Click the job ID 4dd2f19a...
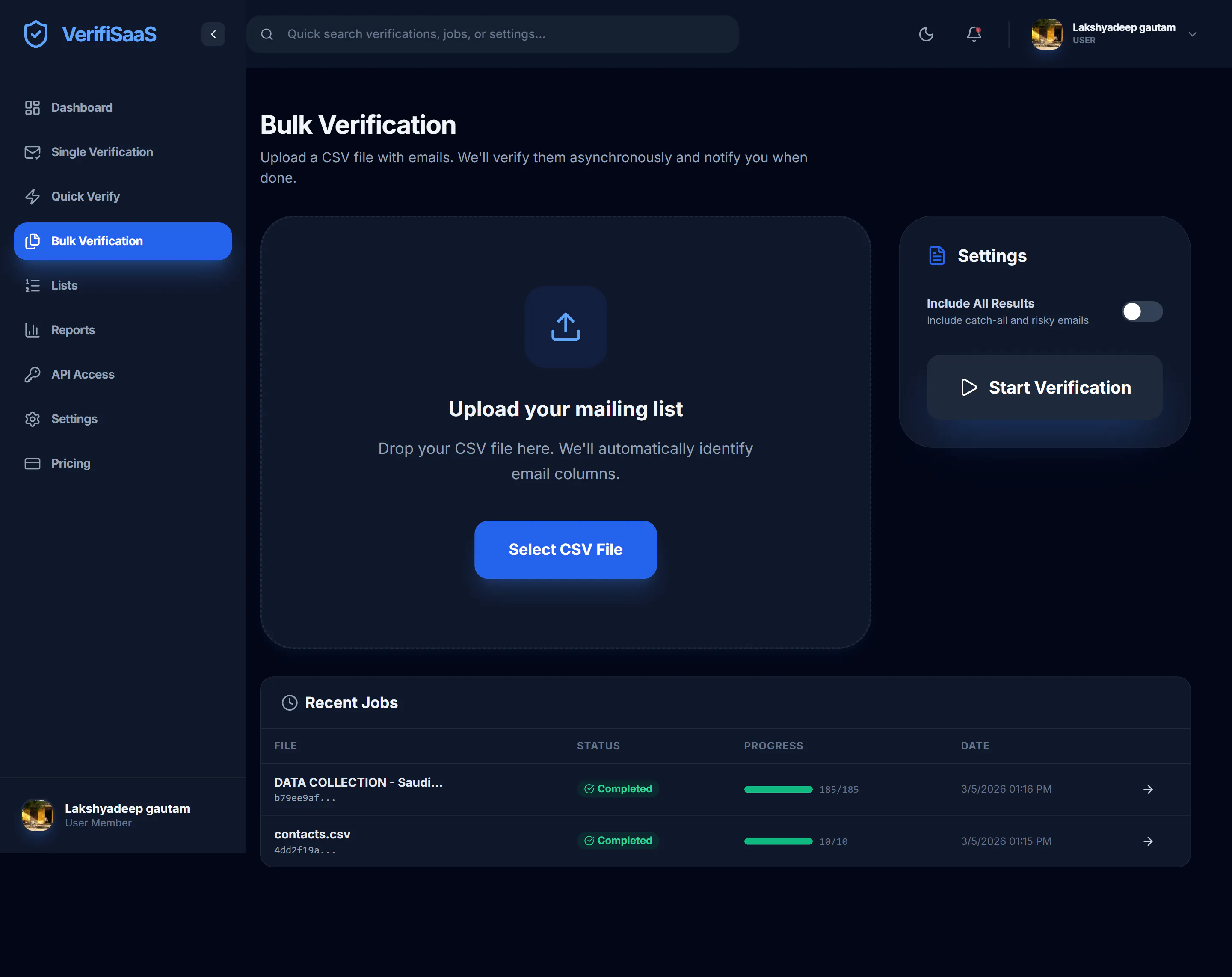1232x977 pixels. [x=305, y=850]
